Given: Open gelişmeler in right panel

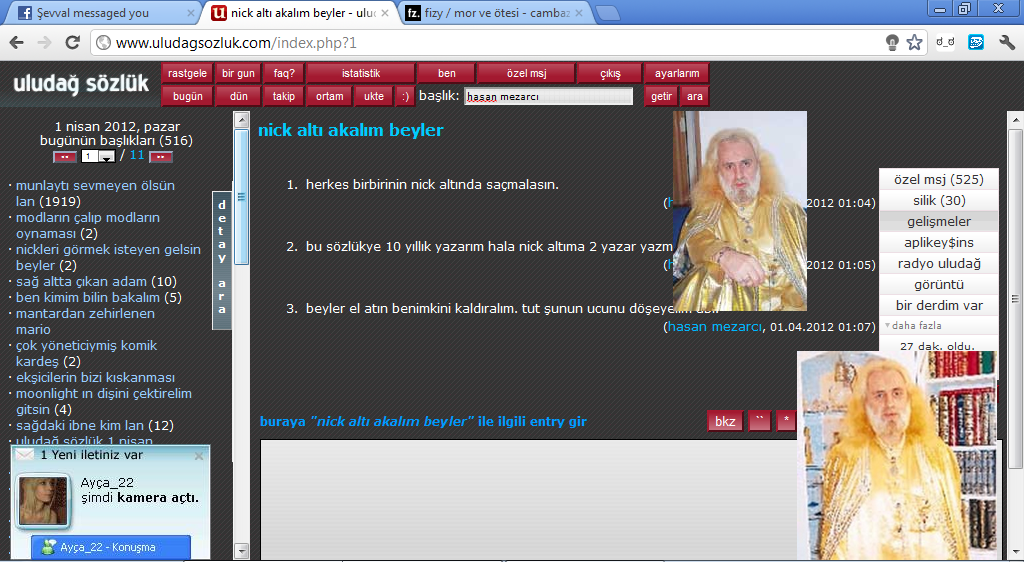Looking at the screenshot, I should click(x=939, y=221).
